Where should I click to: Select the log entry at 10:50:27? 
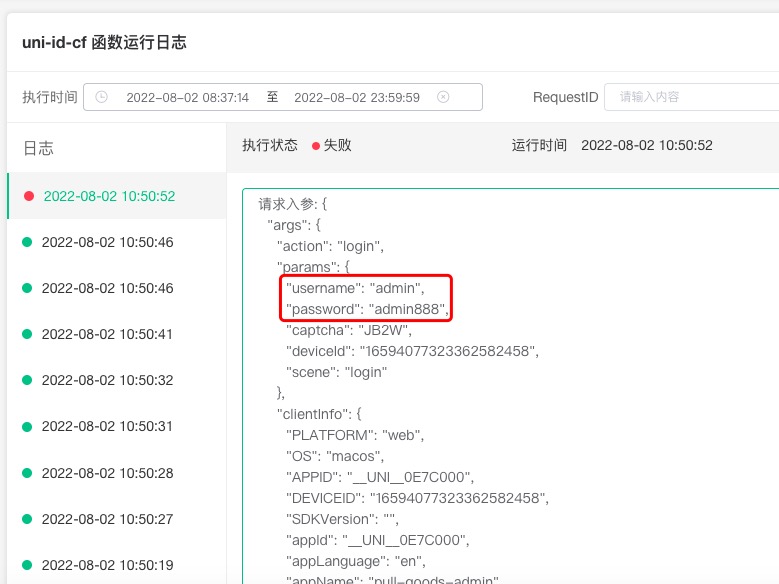point(107,519)
